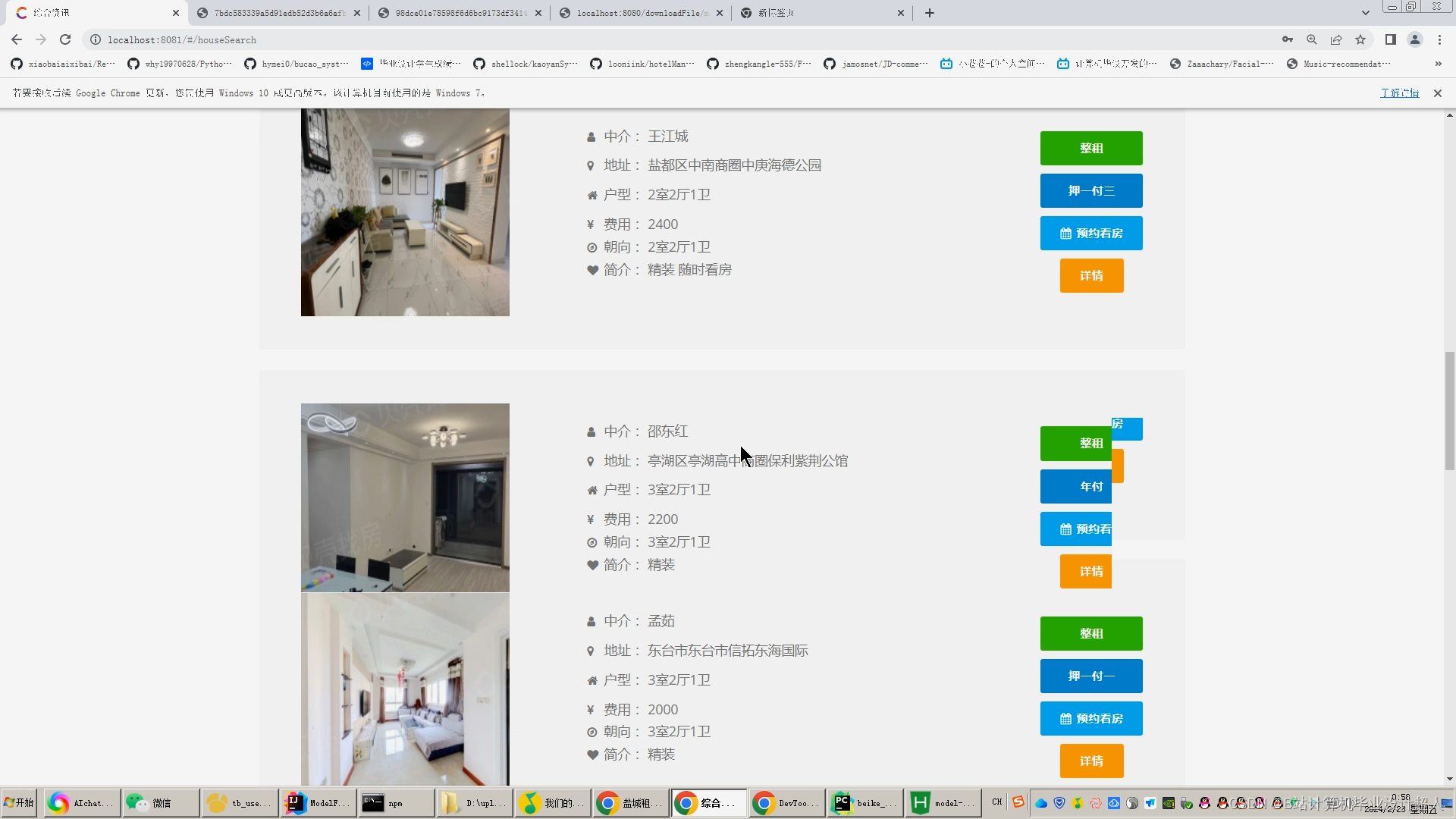Switch to the localhost:8080/downloadFile tab
The height and width of the screenshot is (819, 1456).
641,13
